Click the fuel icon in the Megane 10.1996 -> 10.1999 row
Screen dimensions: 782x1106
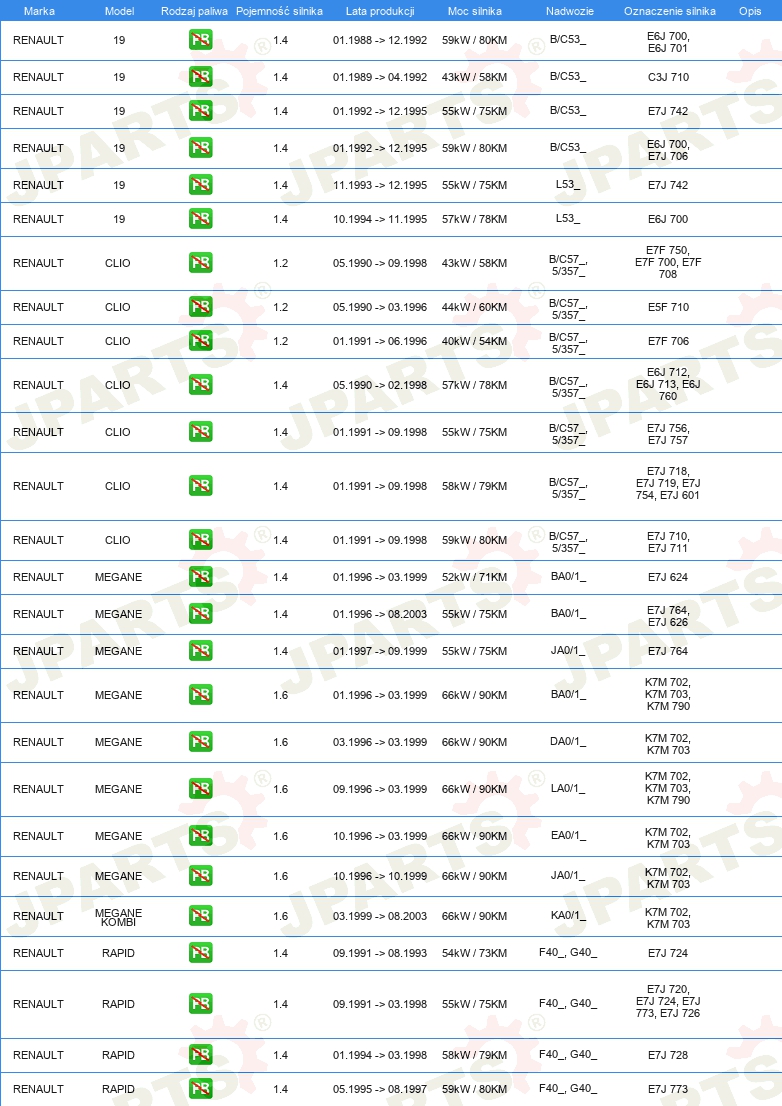201,876
